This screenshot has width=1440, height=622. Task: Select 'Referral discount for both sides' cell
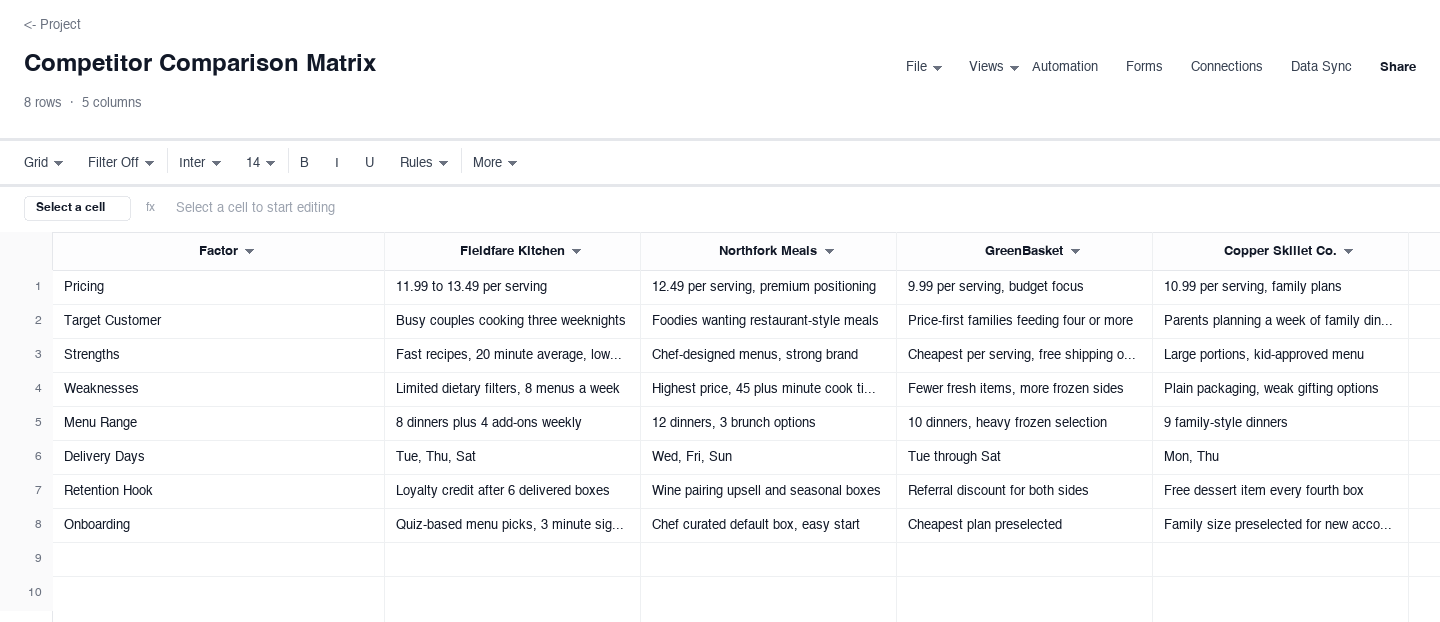tap(1024, 491)
